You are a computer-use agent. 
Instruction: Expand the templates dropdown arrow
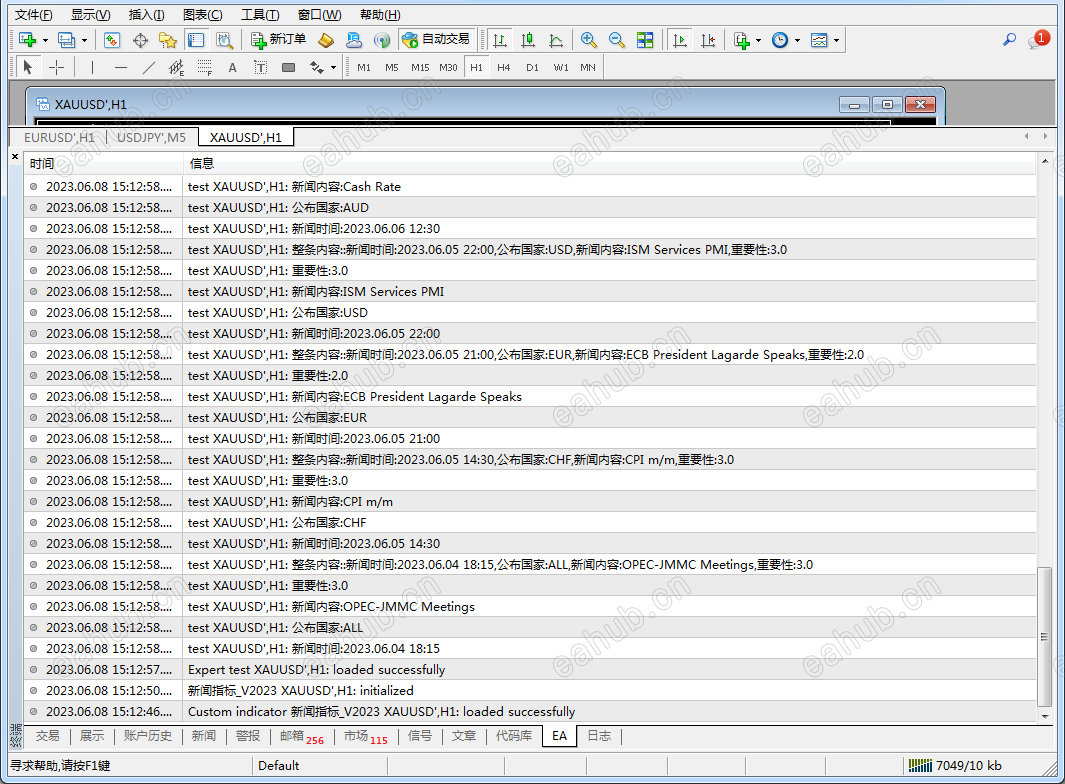[837, 41]
